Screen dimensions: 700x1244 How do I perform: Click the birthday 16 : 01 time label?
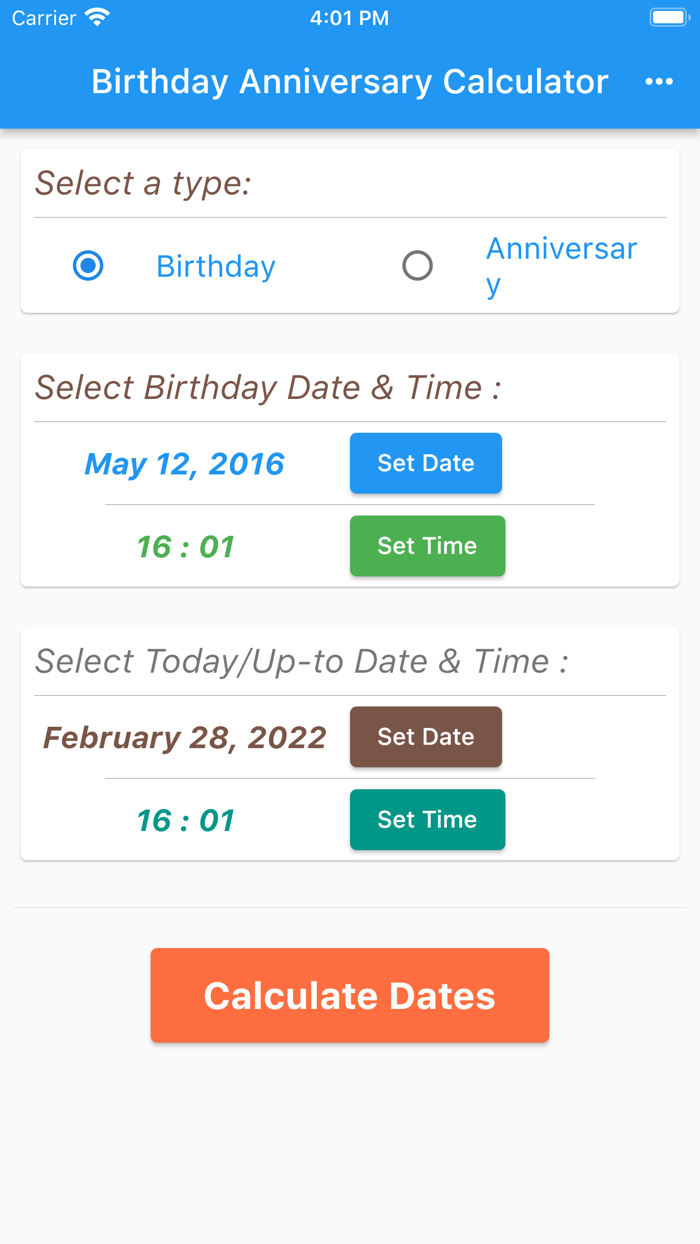(x=184, y=546)
